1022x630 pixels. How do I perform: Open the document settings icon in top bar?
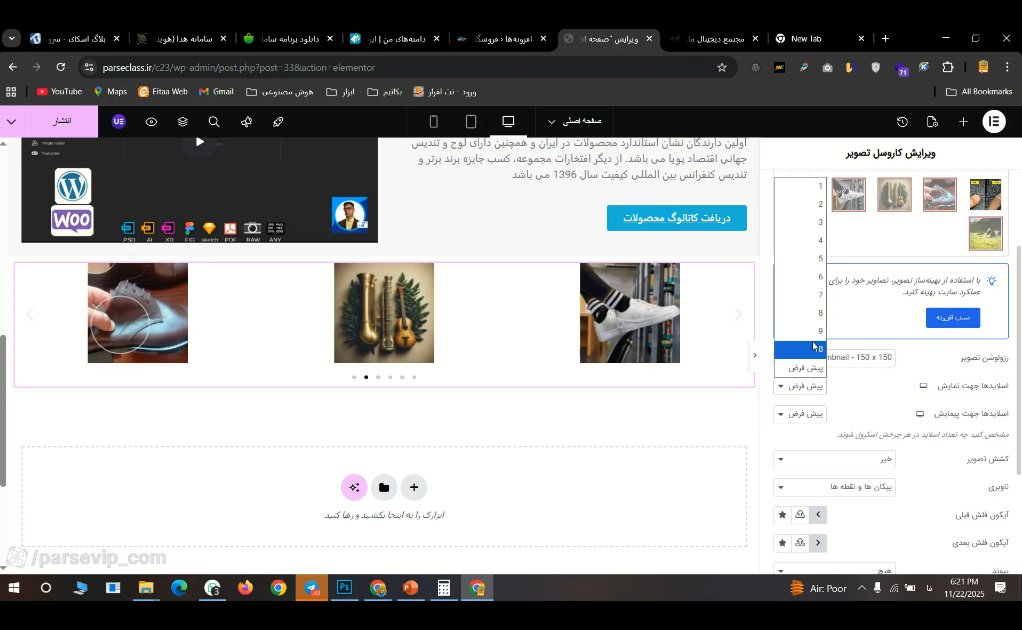932,122
